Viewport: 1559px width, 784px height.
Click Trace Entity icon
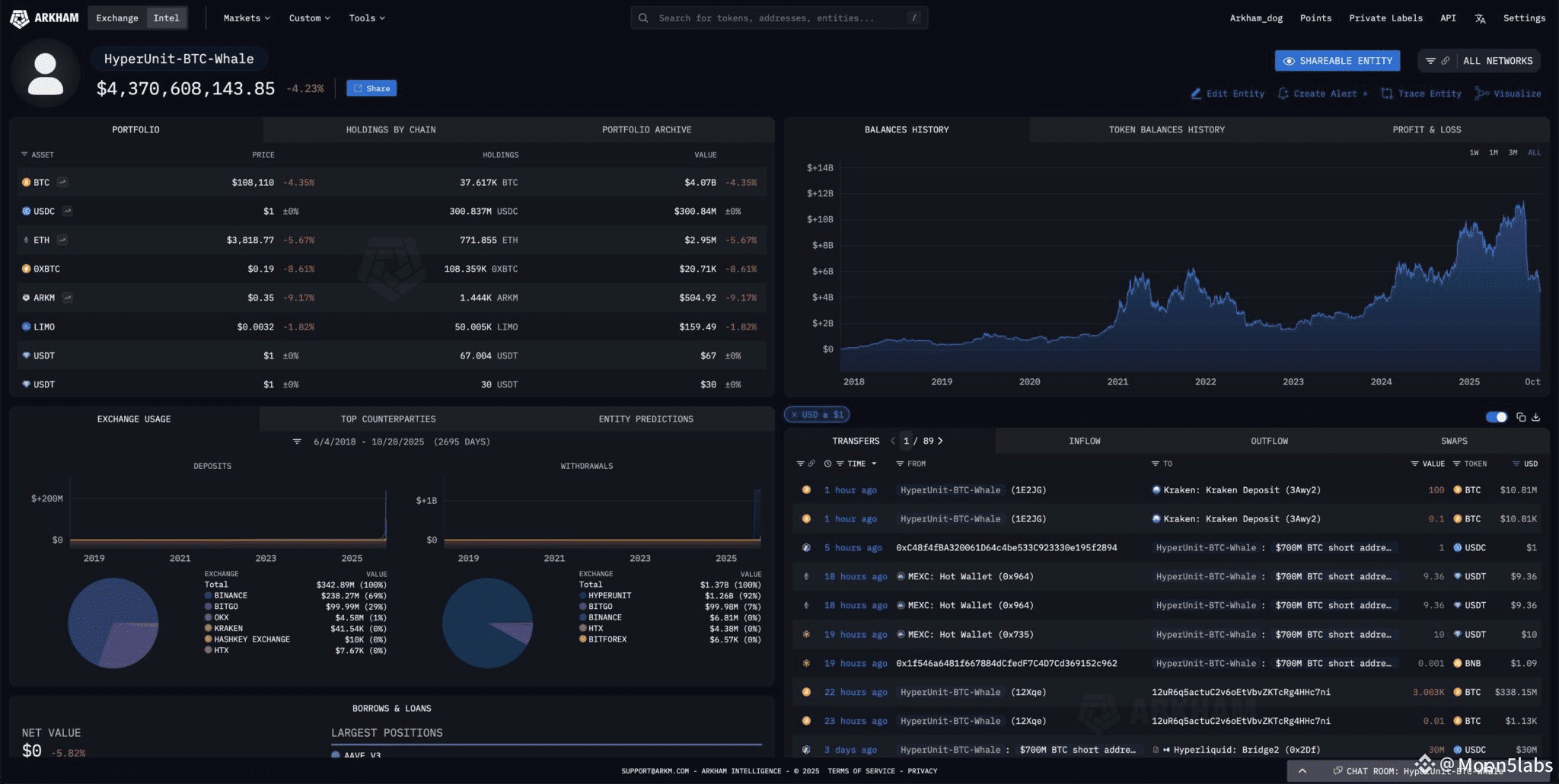(x=1387, y=94)
